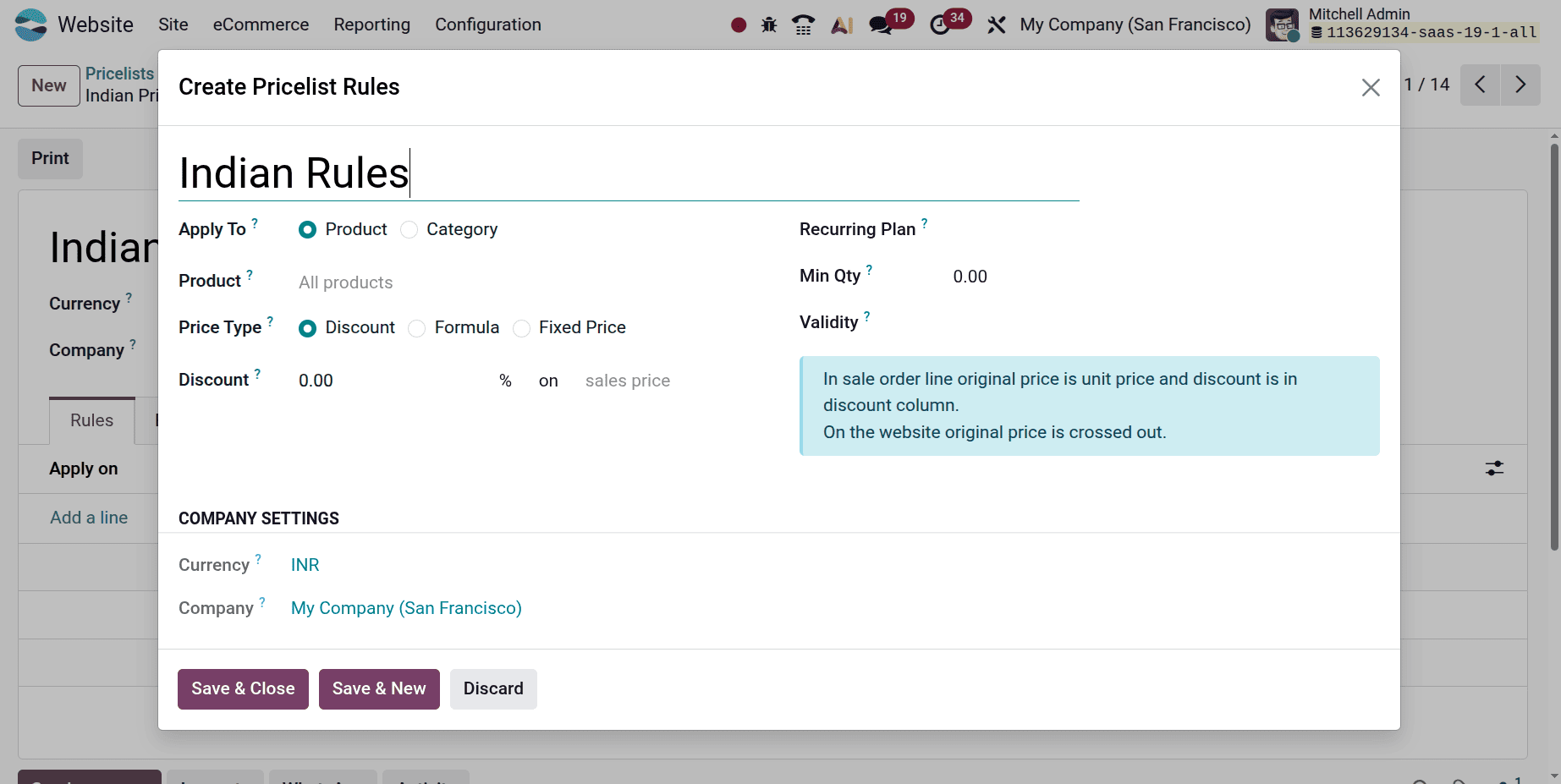The width and height of the screenshot is (1561, 784).
Task: Select the Category radio option
Action: 409,230
